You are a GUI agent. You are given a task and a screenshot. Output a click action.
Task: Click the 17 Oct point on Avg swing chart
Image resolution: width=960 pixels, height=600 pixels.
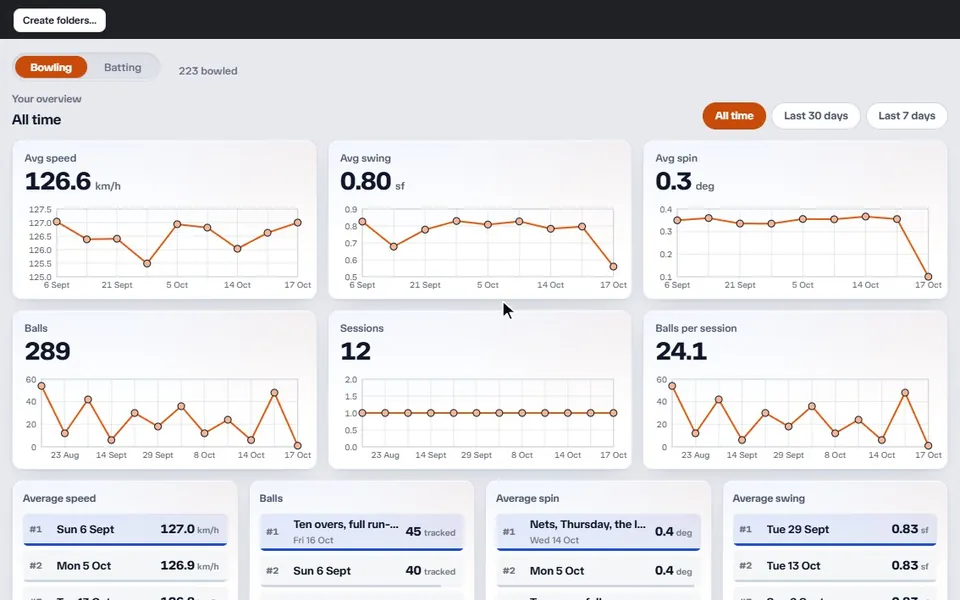(613, 267)
